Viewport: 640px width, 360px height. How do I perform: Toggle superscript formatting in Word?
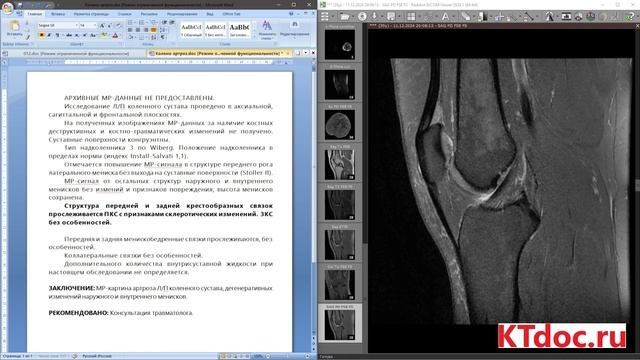tap(84, 36)
